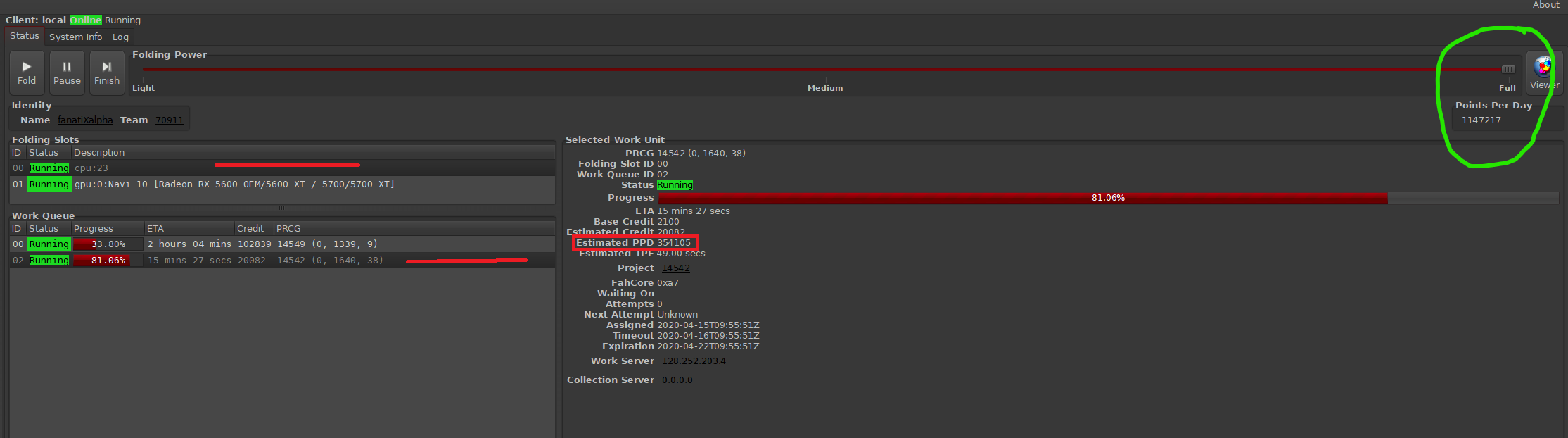Open the protein Viewer
The width and height of the screenshot is (1568, 438).
[1544, 73]
